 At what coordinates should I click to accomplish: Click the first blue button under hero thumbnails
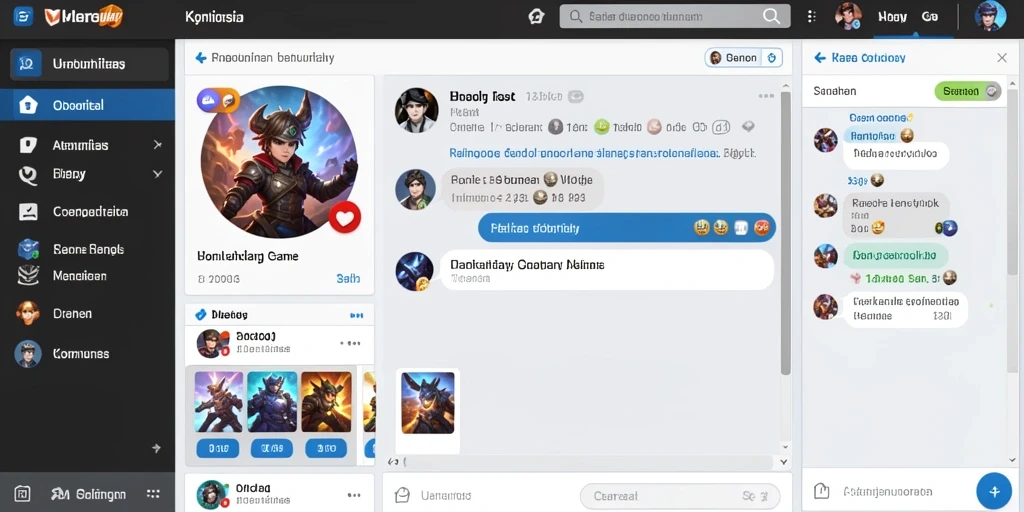tap(217, 449)
